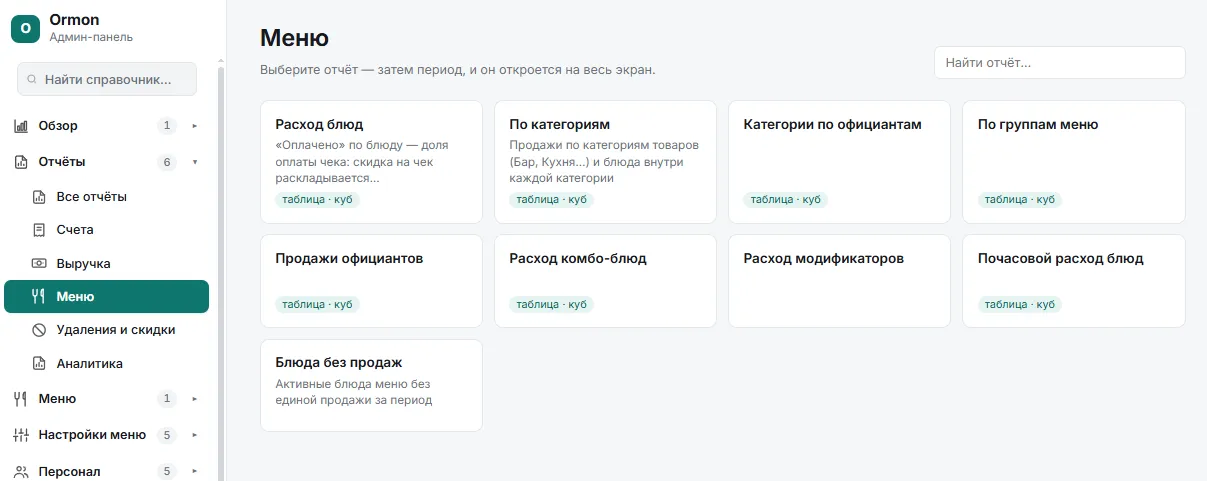Open the По категориям report card
Viewport: 1207px width, 481px height.
pyautogui.click(x=605, y=162)
